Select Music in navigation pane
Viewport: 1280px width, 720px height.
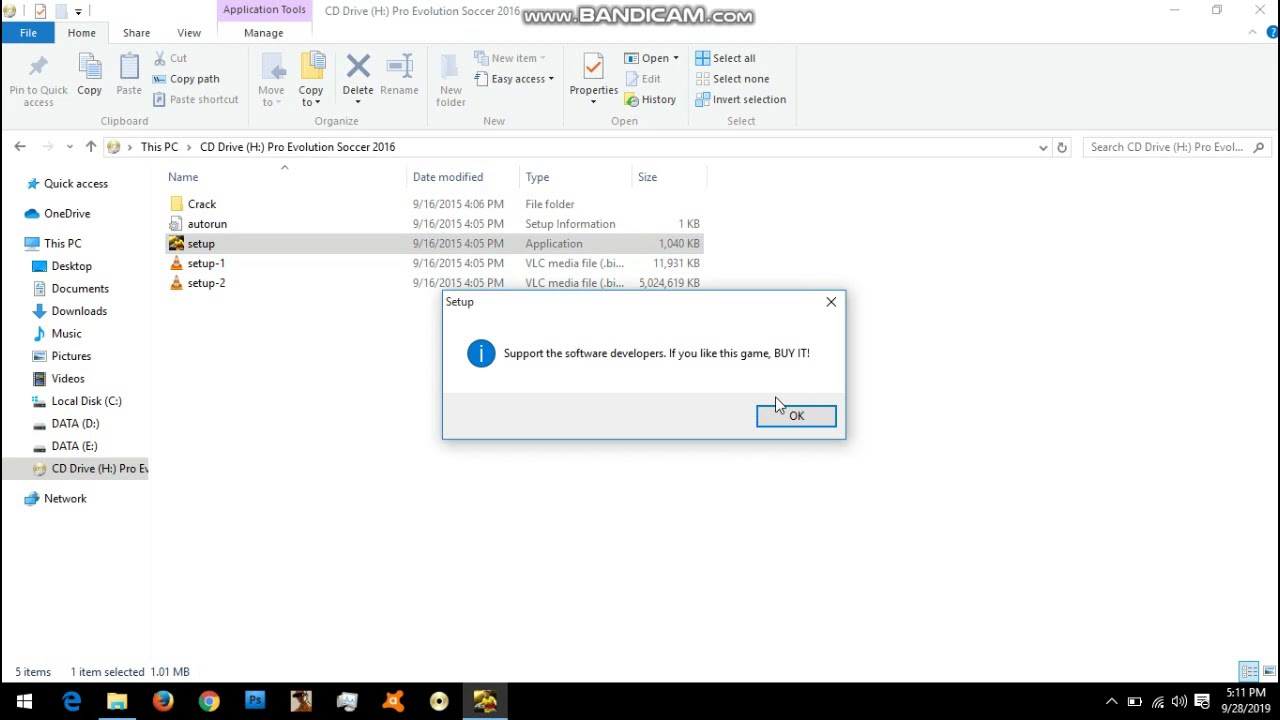point(66,334)
